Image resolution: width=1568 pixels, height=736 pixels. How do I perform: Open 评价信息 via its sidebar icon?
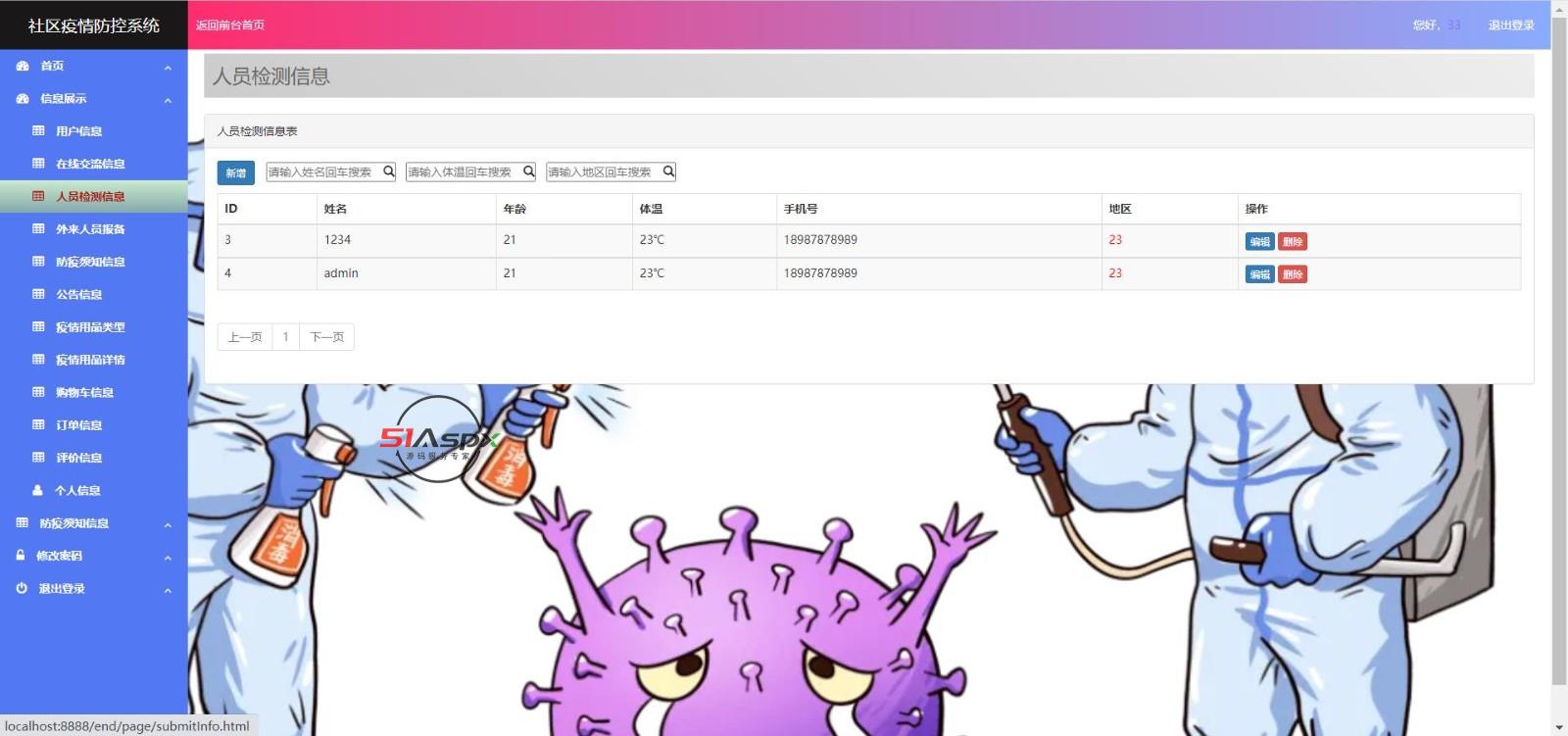(38, 458)
